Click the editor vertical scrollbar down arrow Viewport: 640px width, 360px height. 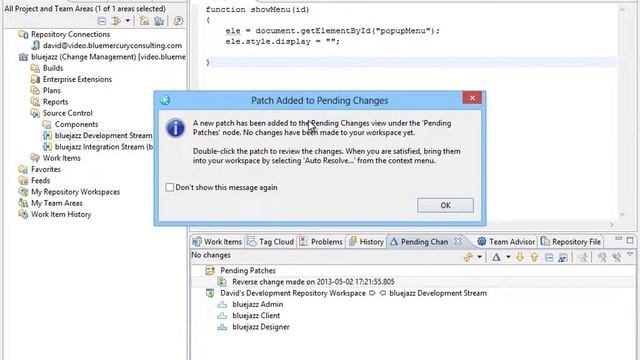pos(622,214)
